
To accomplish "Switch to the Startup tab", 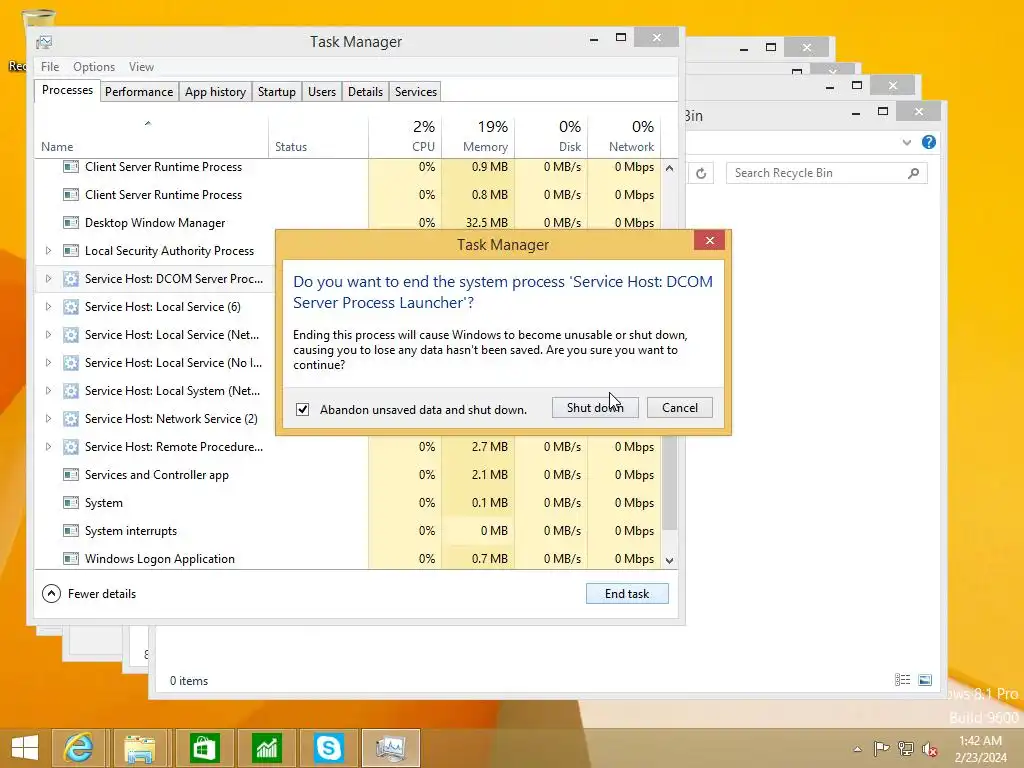I will point(277,91).
